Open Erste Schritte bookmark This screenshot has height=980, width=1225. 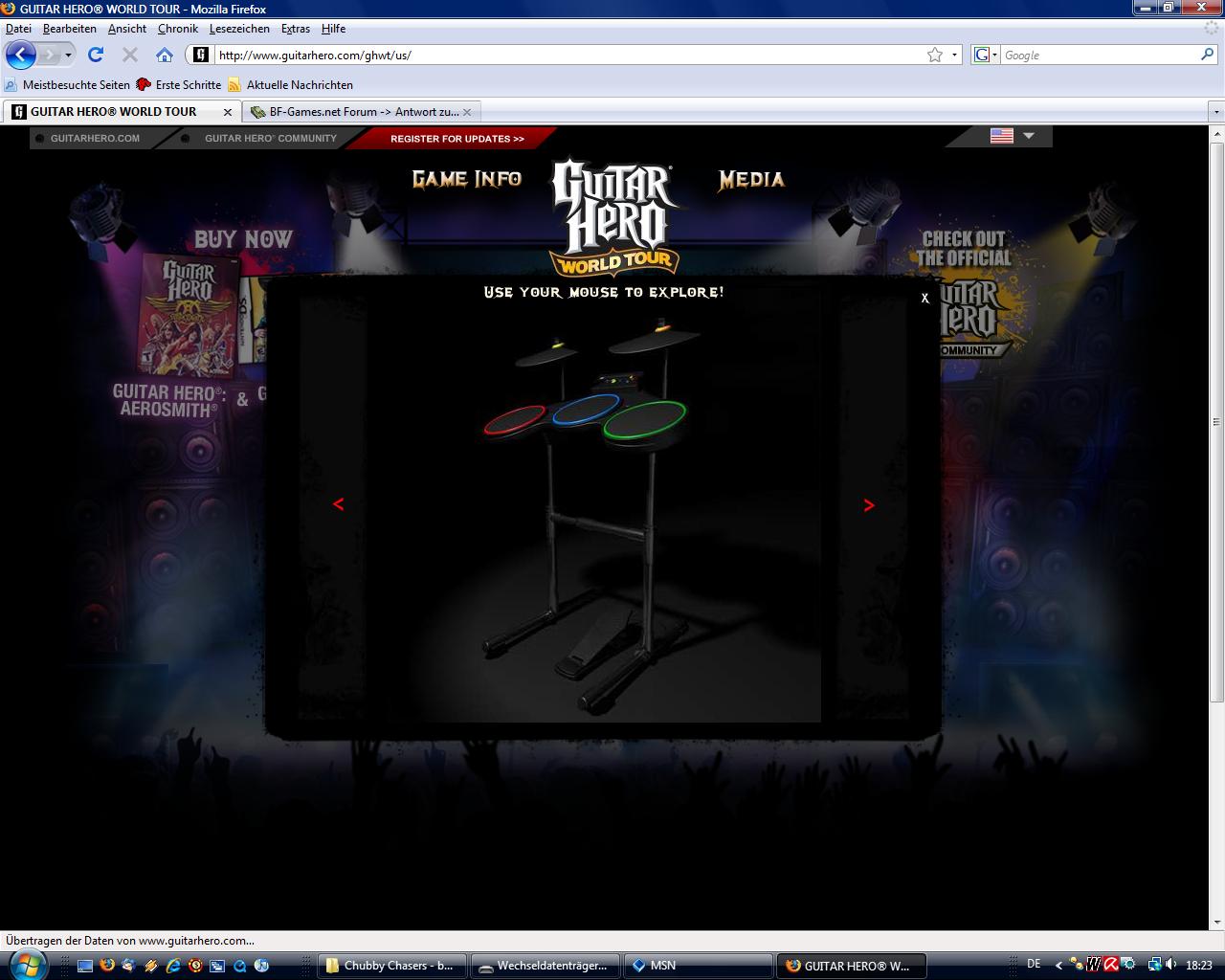[179, 85]
